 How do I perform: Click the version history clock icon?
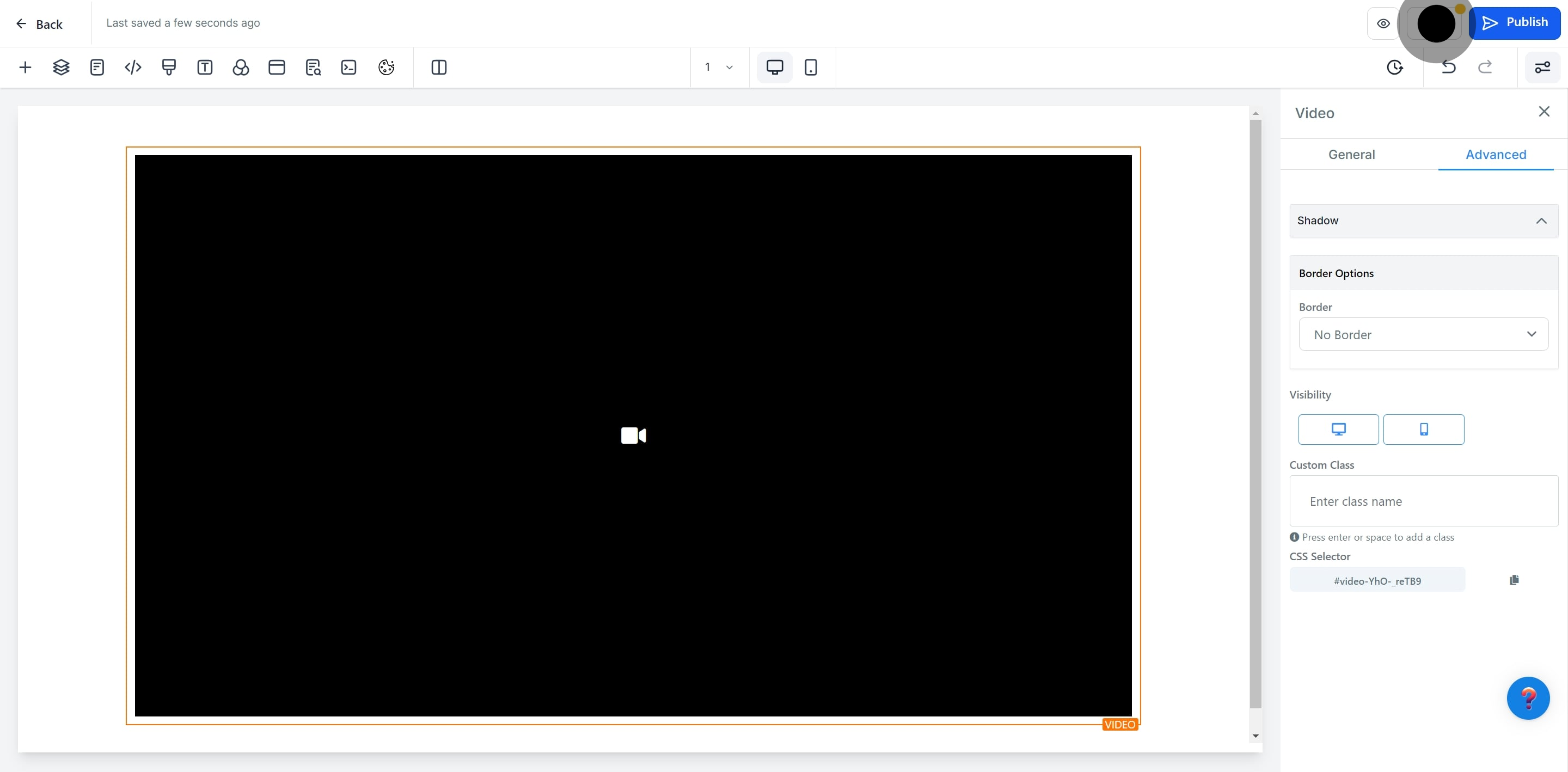pyautogui.click(x=1394, y=67)
